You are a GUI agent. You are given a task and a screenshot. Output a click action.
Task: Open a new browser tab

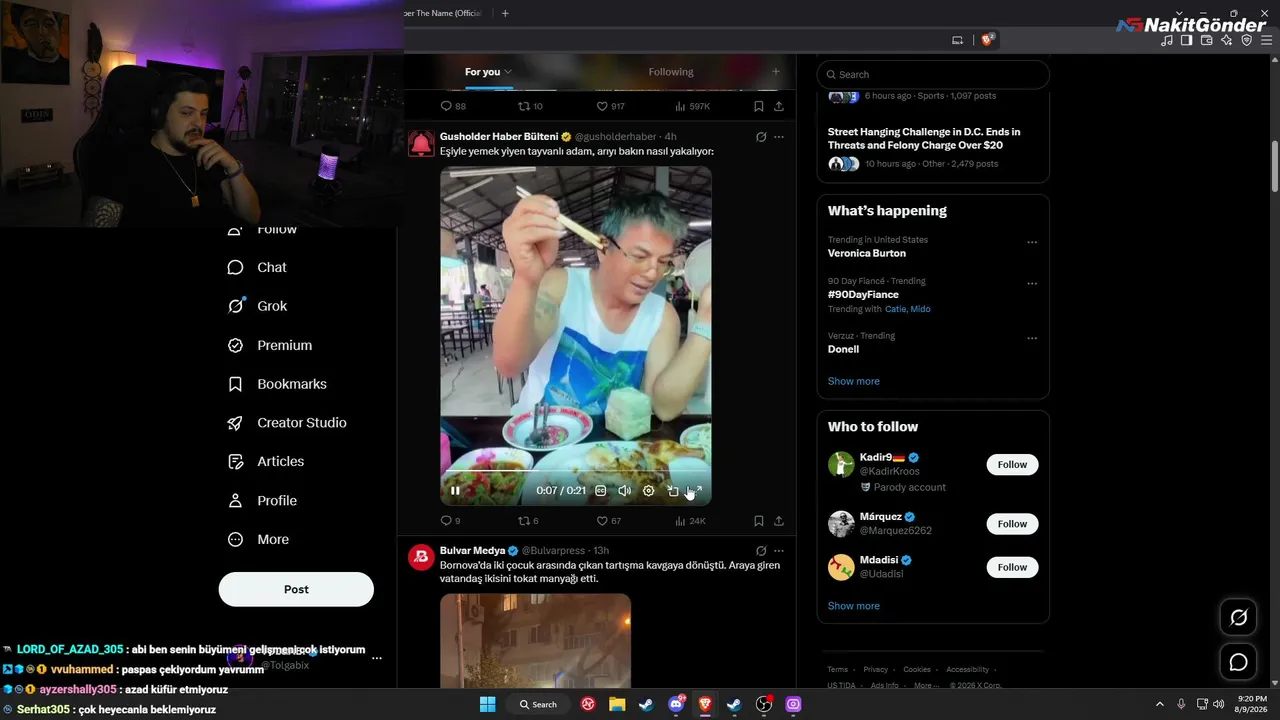[505, 13]
